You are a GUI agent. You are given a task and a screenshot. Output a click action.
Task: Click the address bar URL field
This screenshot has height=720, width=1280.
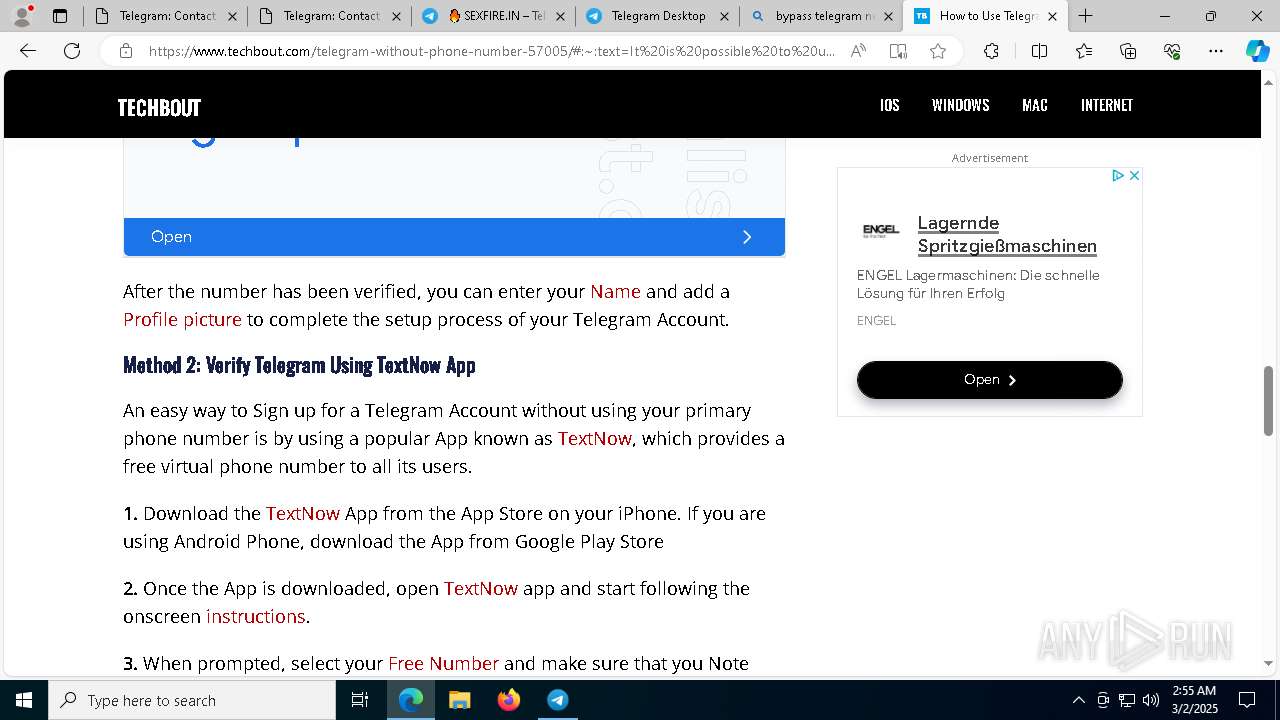point(490,51)
